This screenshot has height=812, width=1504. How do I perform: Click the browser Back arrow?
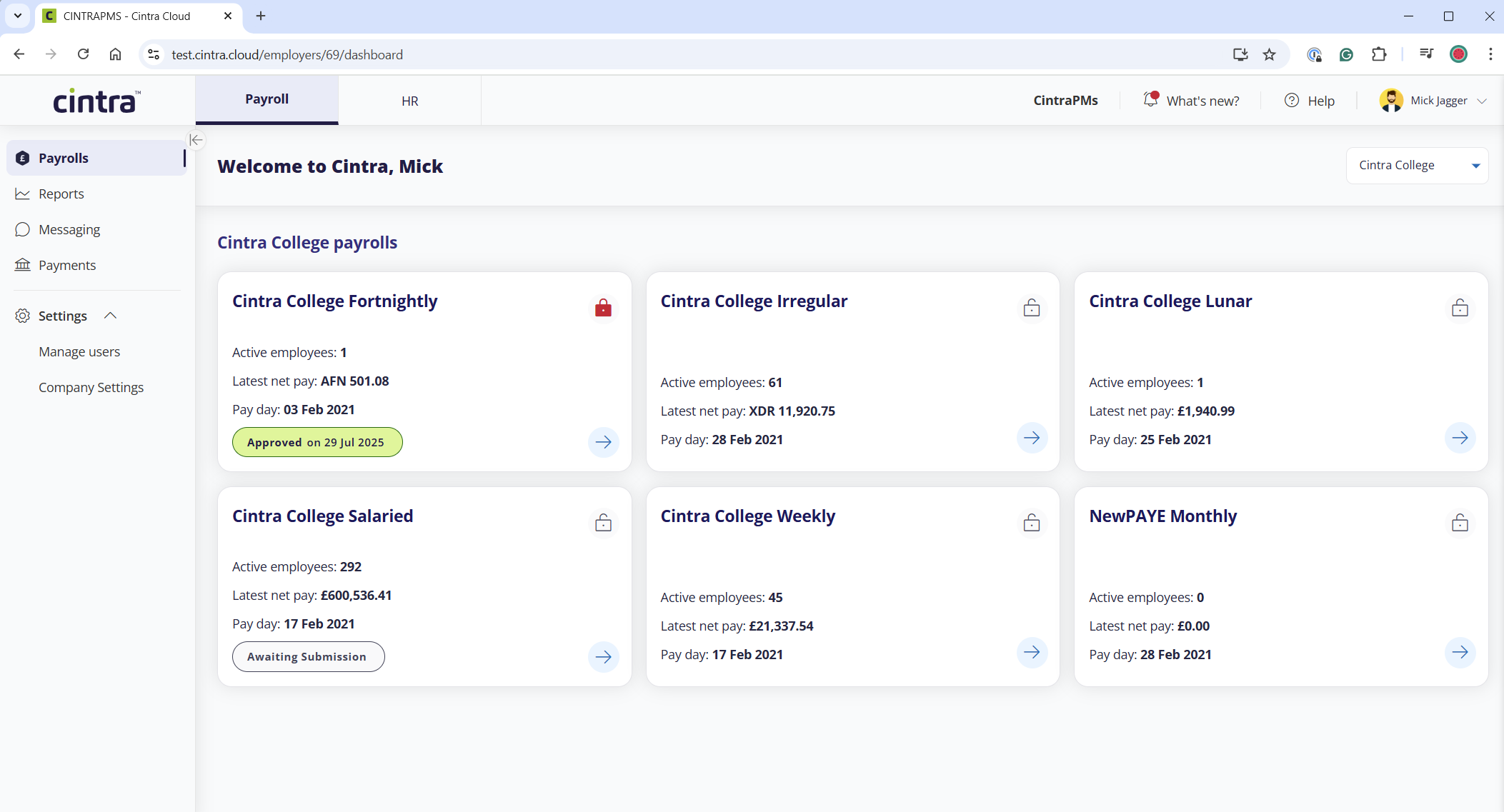tap(19, 54)
